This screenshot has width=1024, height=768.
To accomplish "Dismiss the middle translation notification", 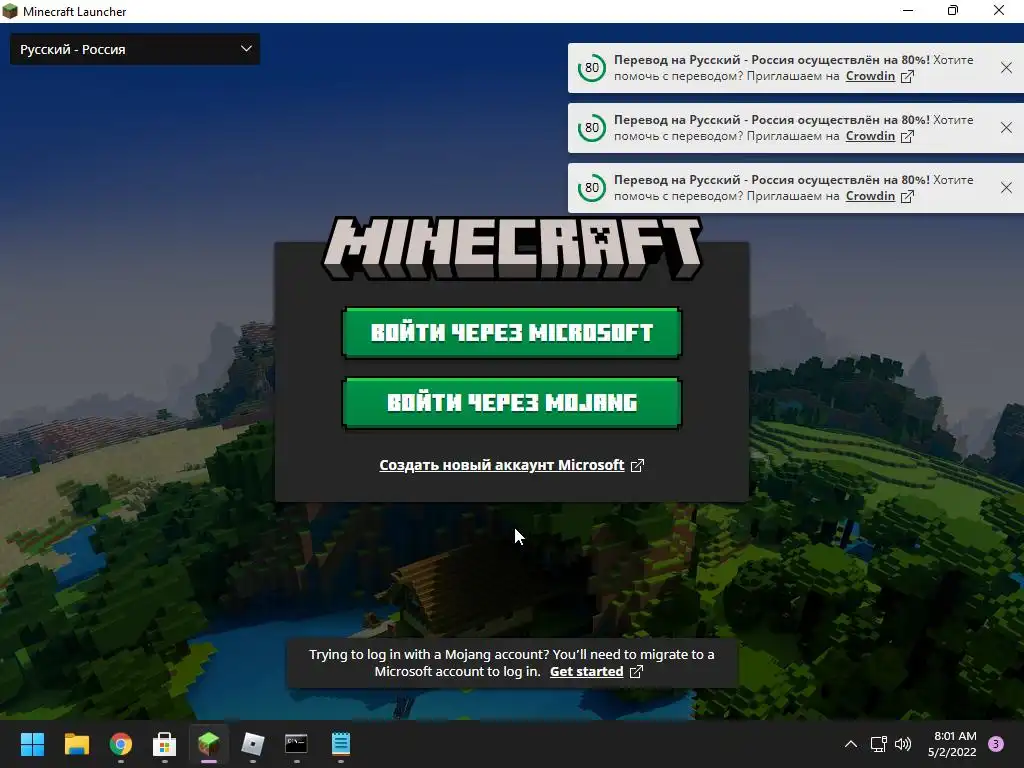I will pyautogui.click(x=1006, y=128).
